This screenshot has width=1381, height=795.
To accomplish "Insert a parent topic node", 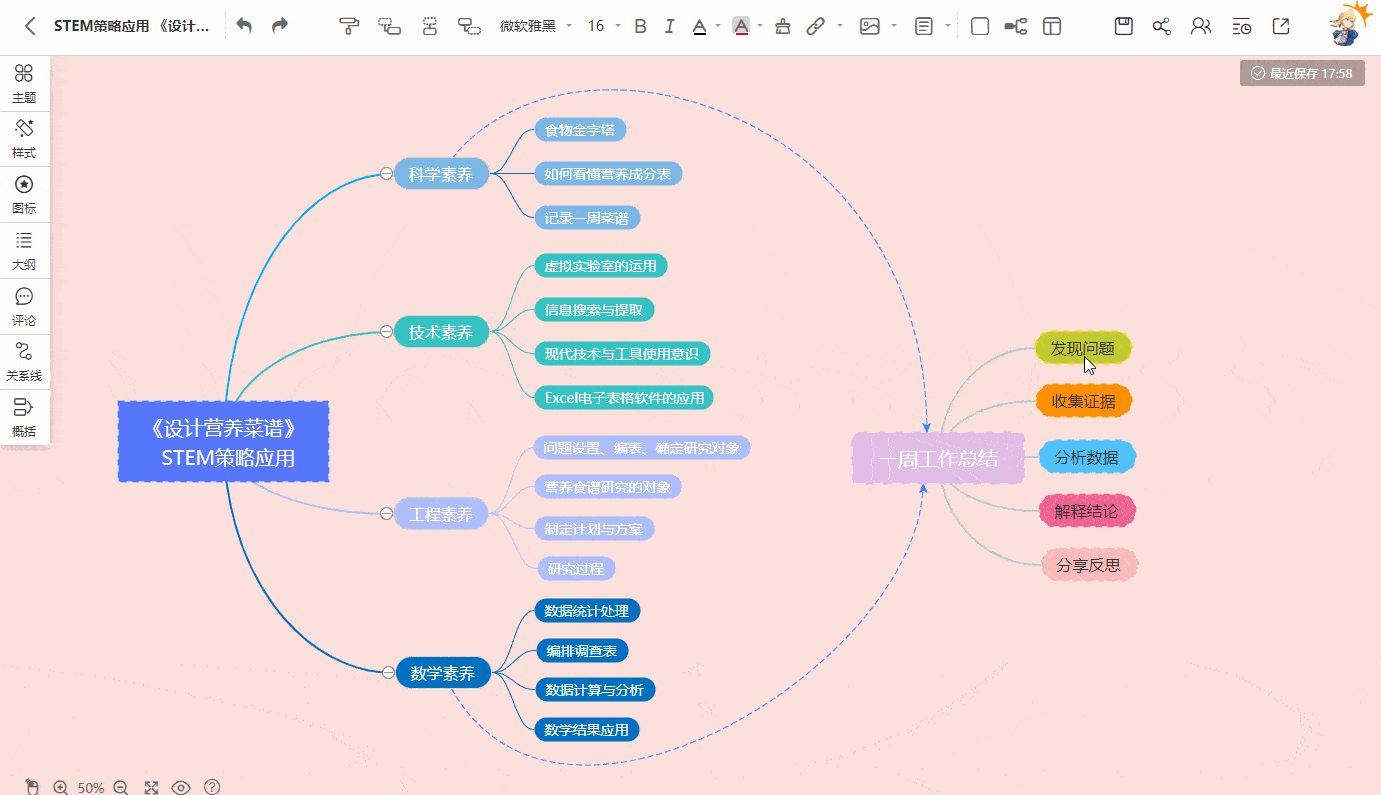I will pyautogui.click(x=469, y=26).
